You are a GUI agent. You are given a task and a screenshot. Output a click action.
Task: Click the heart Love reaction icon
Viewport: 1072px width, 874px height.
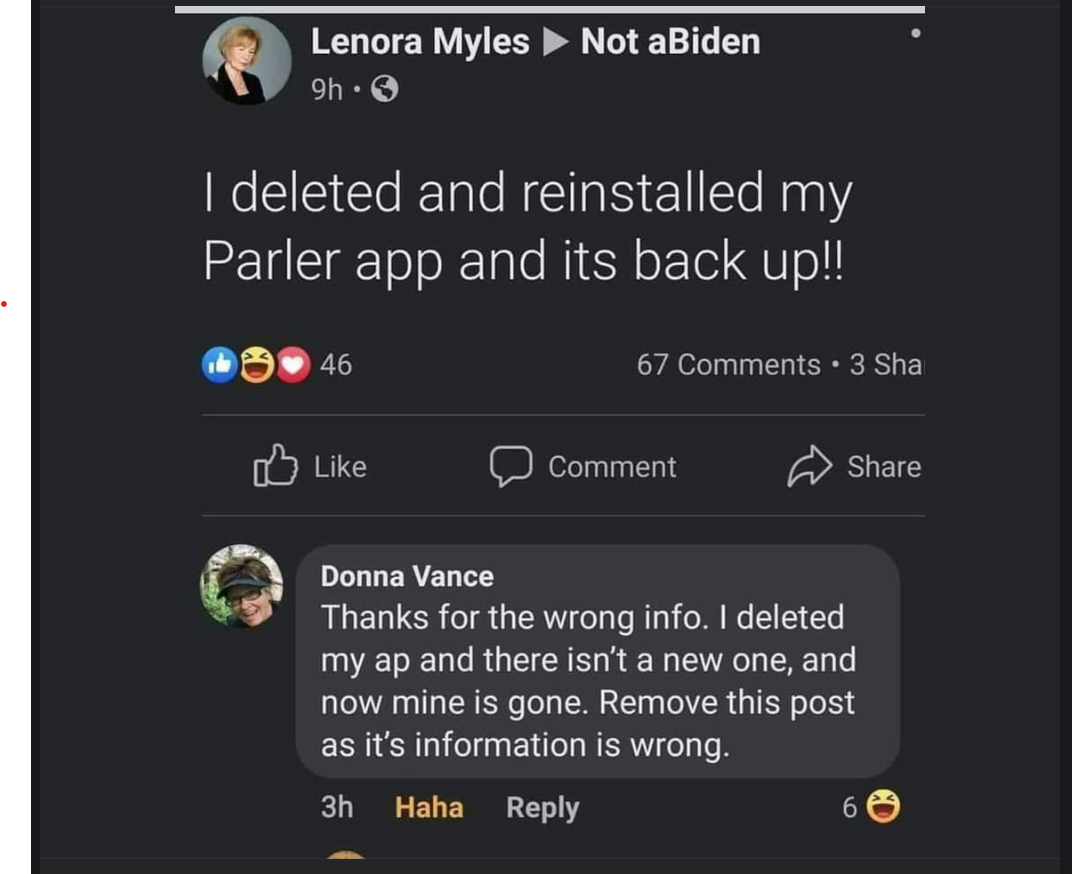point(292,364)
